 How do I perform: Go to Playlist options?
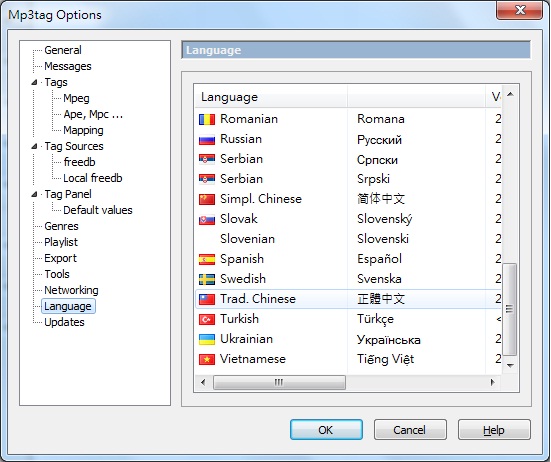pyautogui.click(x=61, y=242)
